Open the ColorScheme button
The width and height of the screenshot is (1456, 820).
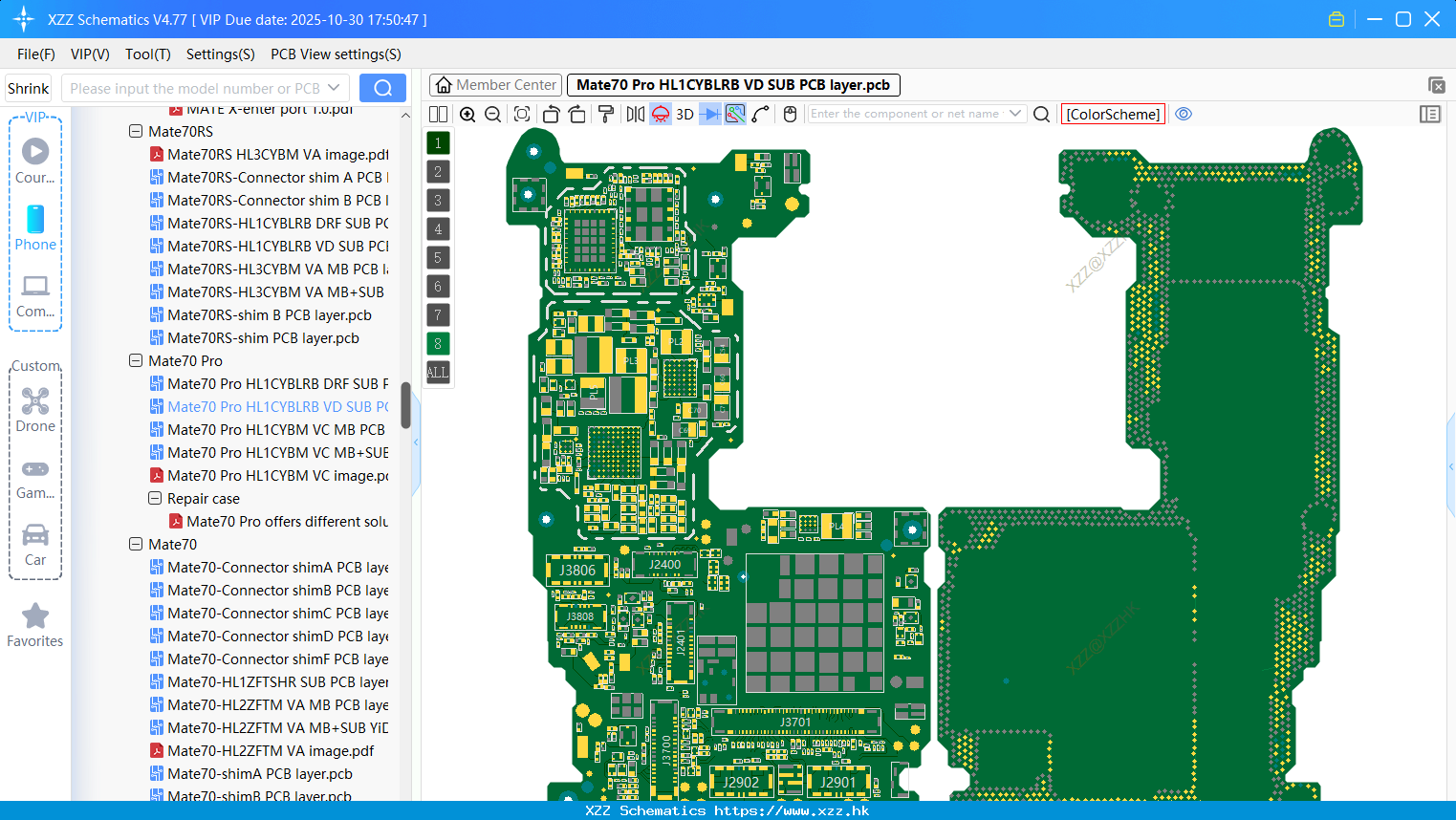pyautogui.click(x=1113, y=114)
